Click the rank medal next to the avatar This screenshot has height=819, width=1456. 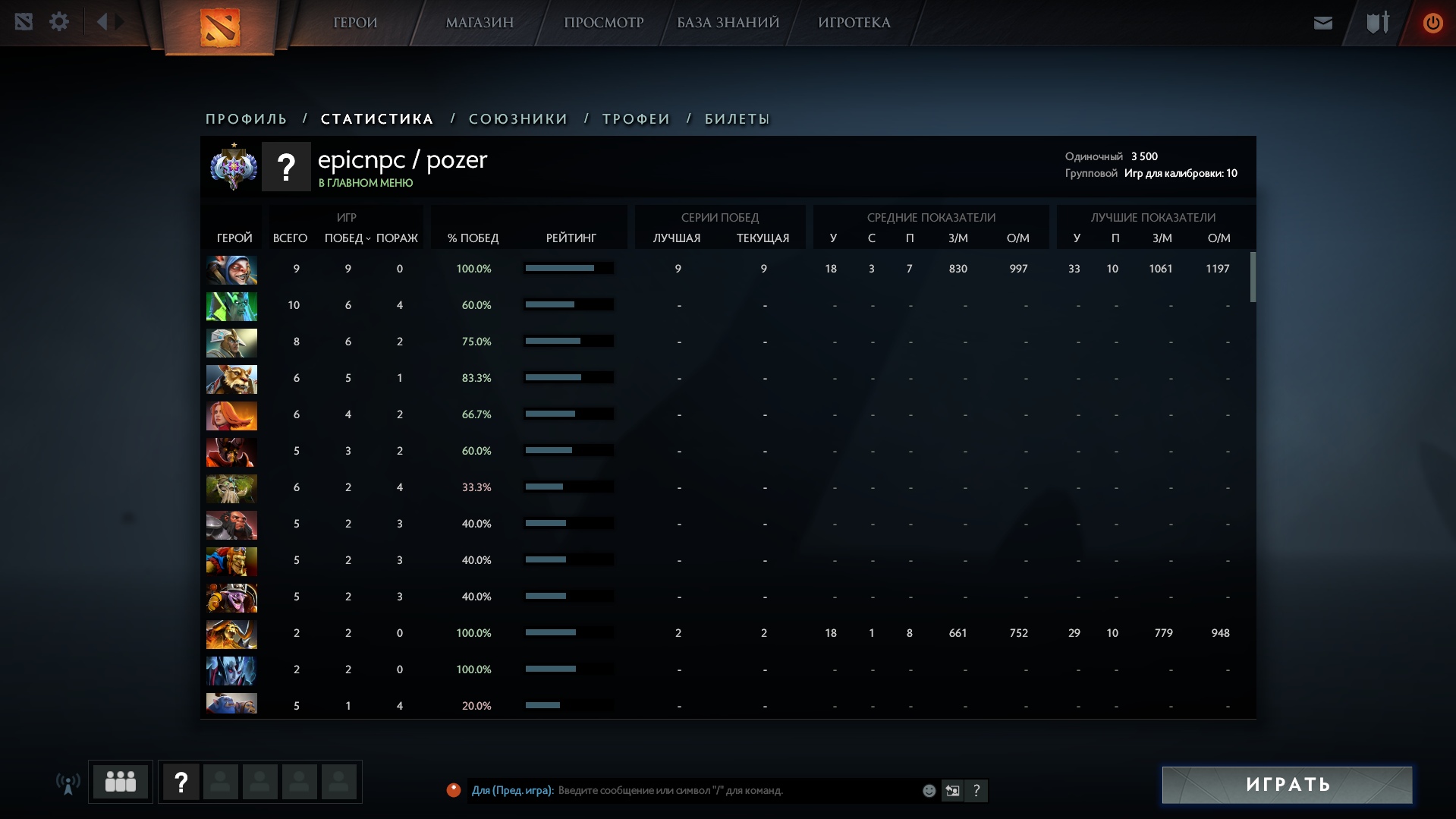(x=234, y=166)
